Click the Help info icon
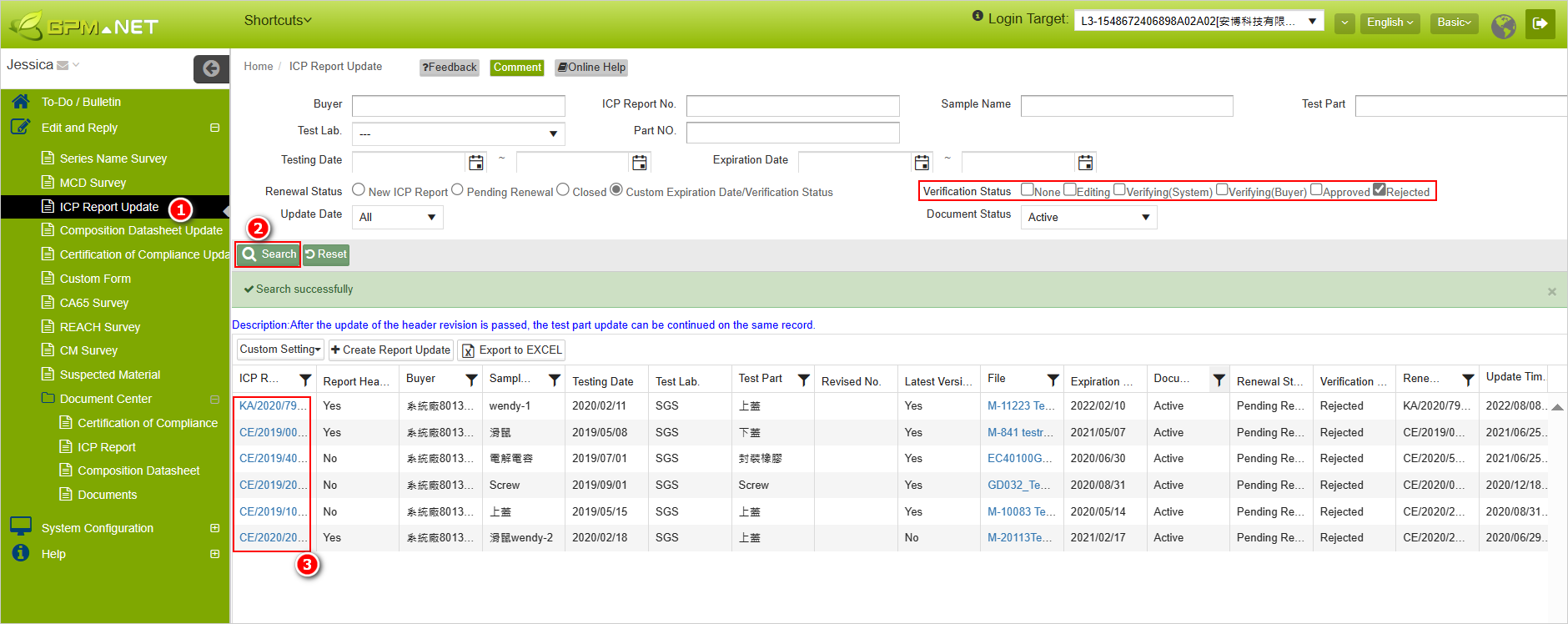1568x624 pixels. coord(21,553)
